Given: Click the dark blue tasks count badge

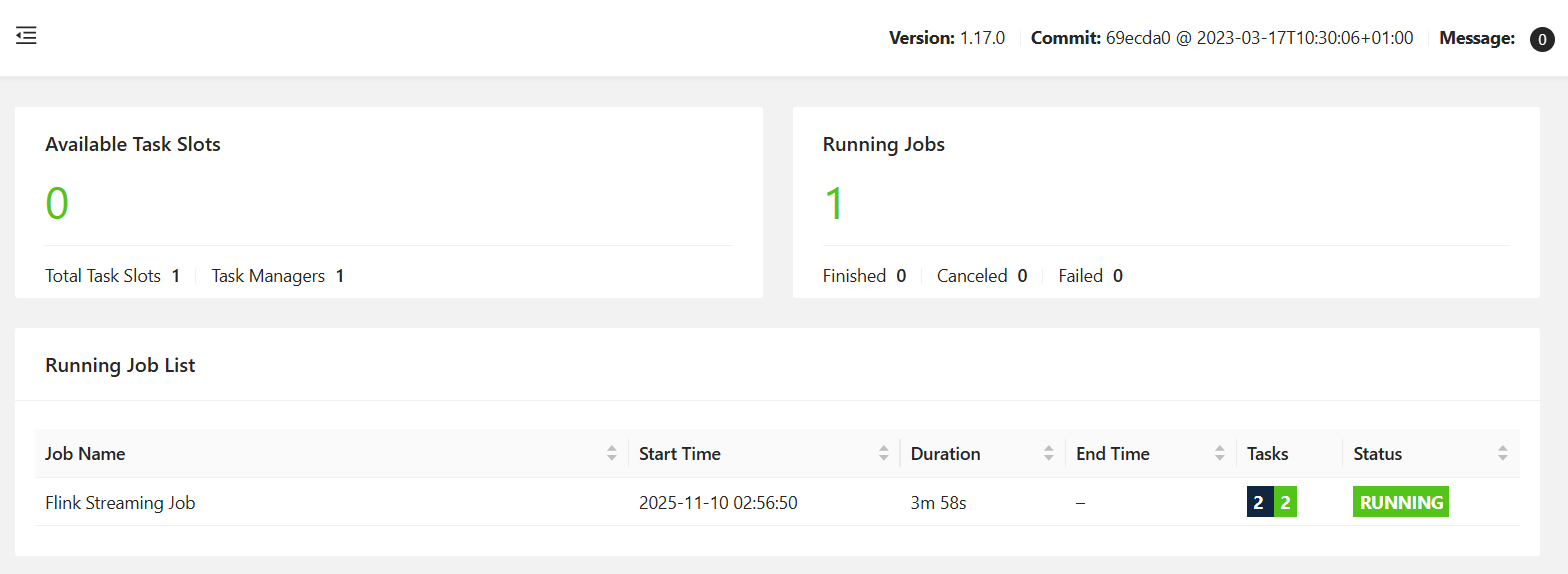Looking at the screenshot, I should [x=1259, y=503].
